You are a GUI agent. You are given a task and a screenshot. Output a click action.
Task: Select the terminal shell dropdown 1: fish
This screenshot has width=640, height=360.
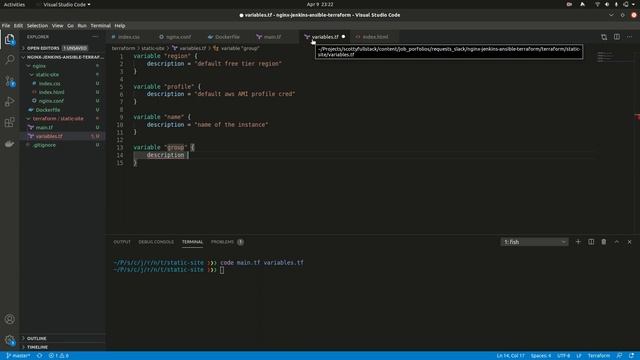click(534, 242)
